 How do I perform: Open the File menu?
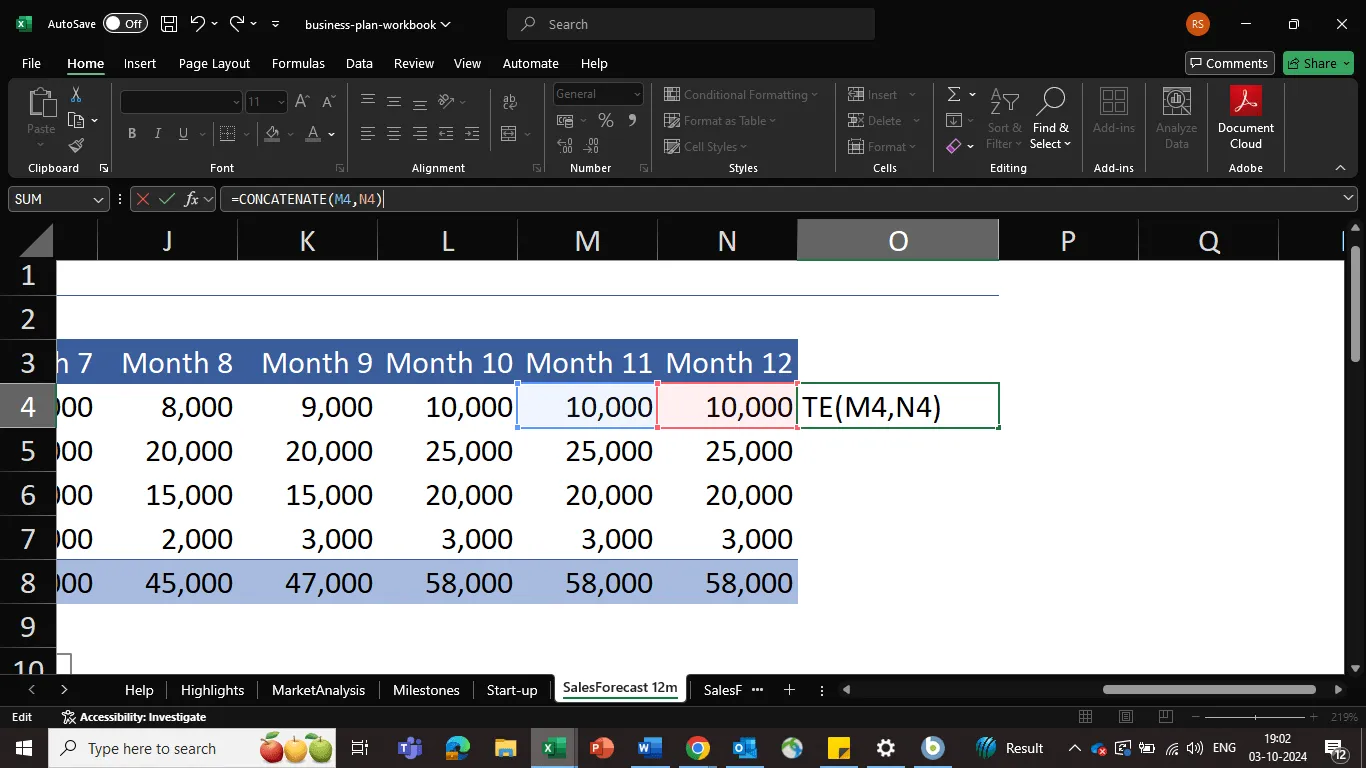(x=31, y=63)
